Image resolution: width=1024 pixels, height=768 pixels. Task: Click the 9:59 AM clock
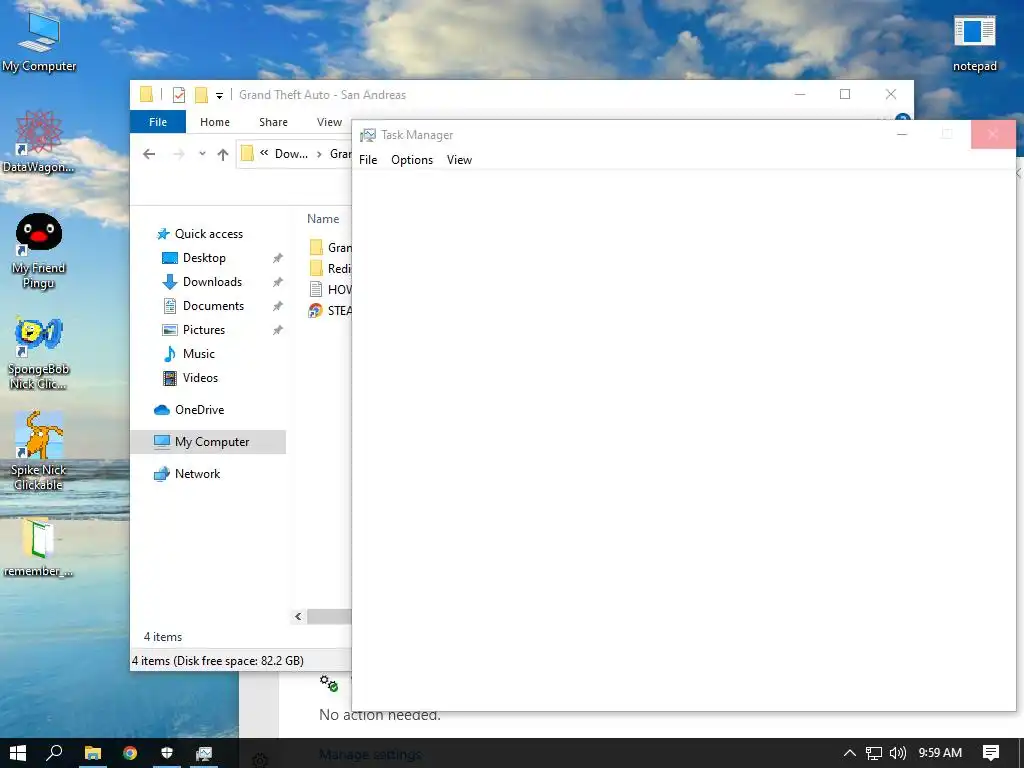point(940,753)
